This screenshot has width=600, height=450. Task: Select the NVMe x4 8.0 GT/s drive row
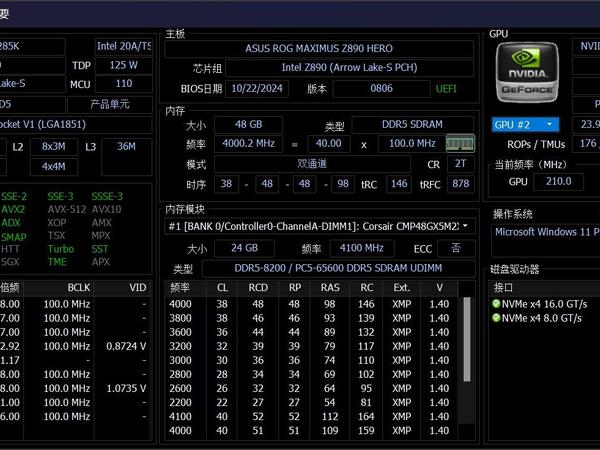pos(546,318)
